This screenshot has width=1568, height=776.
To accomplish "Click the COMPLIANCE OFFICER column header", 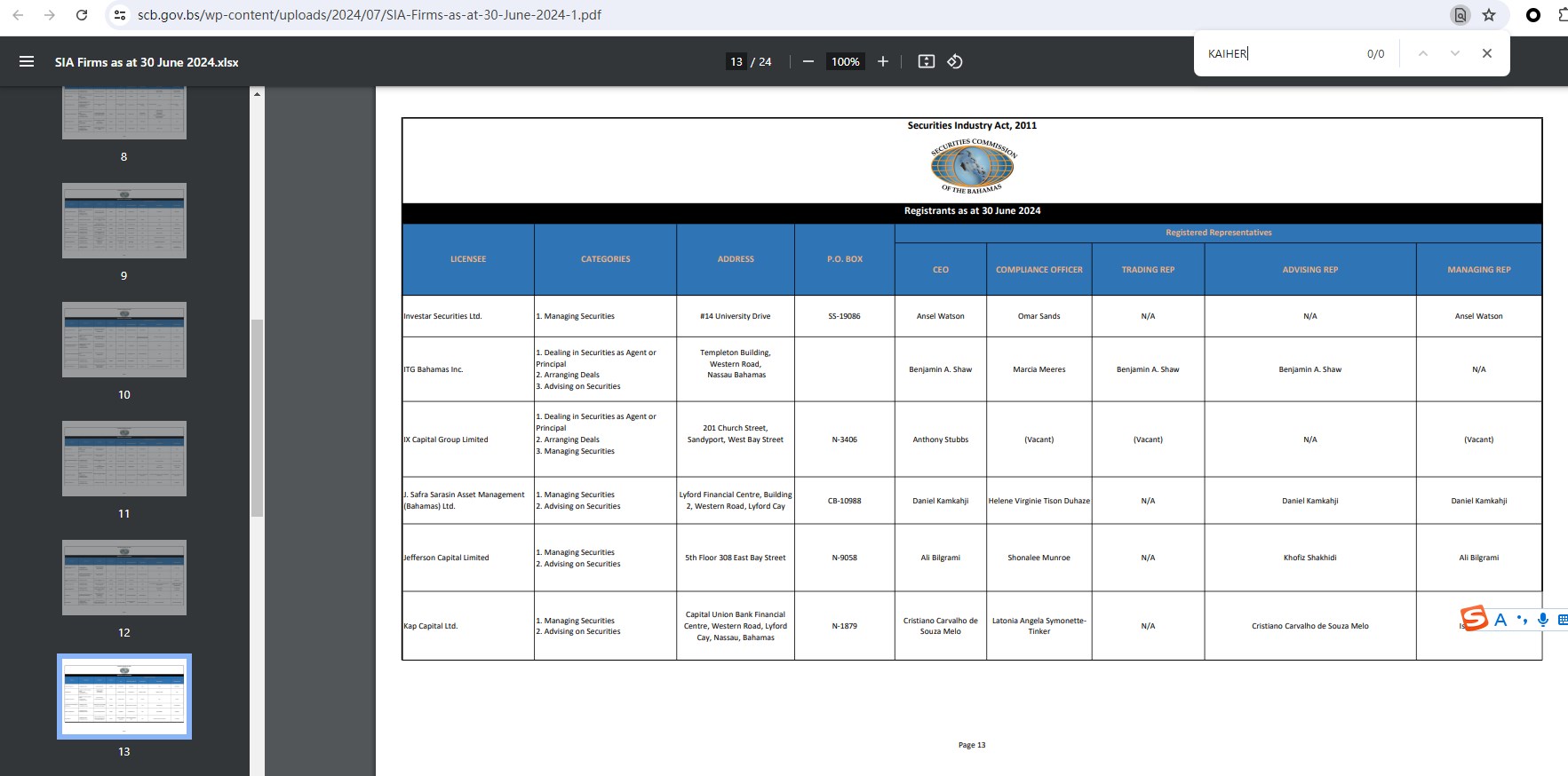I will 1039,270.
